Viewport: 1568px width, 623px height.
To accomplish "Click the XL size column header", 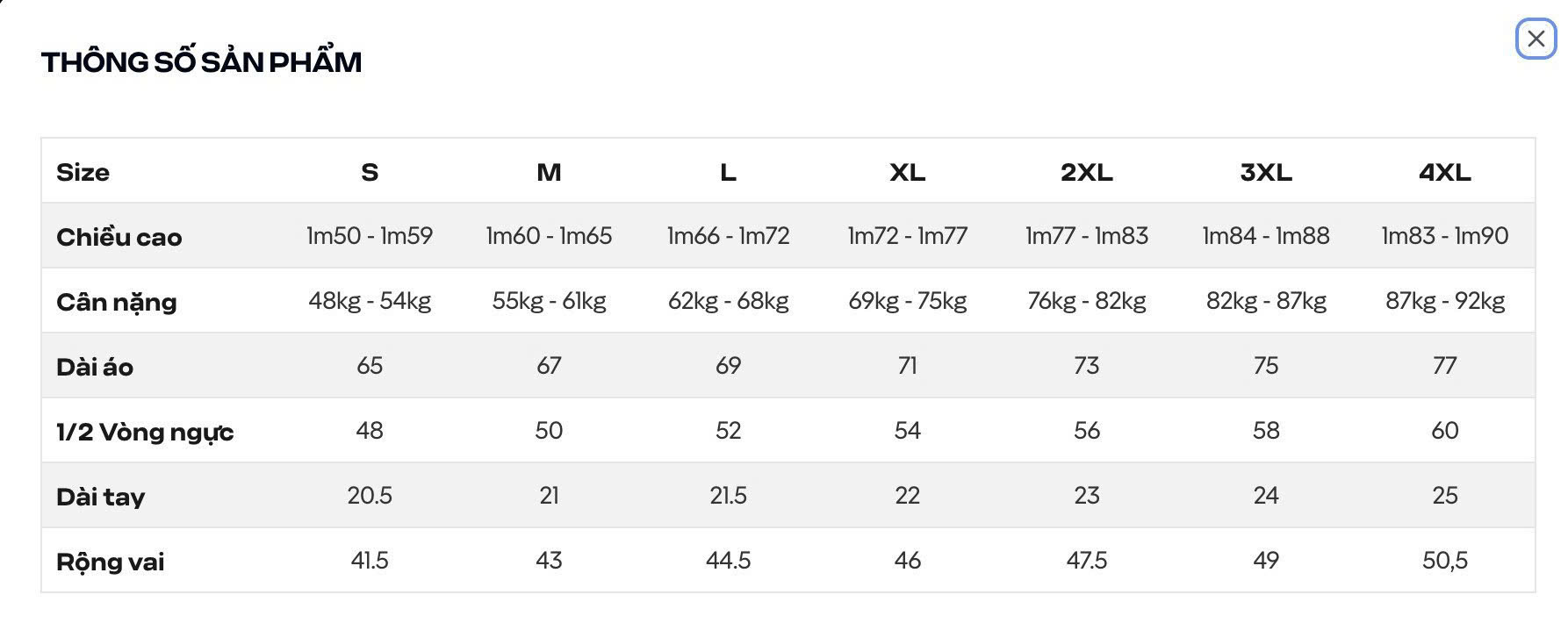I will coord(907,172).
